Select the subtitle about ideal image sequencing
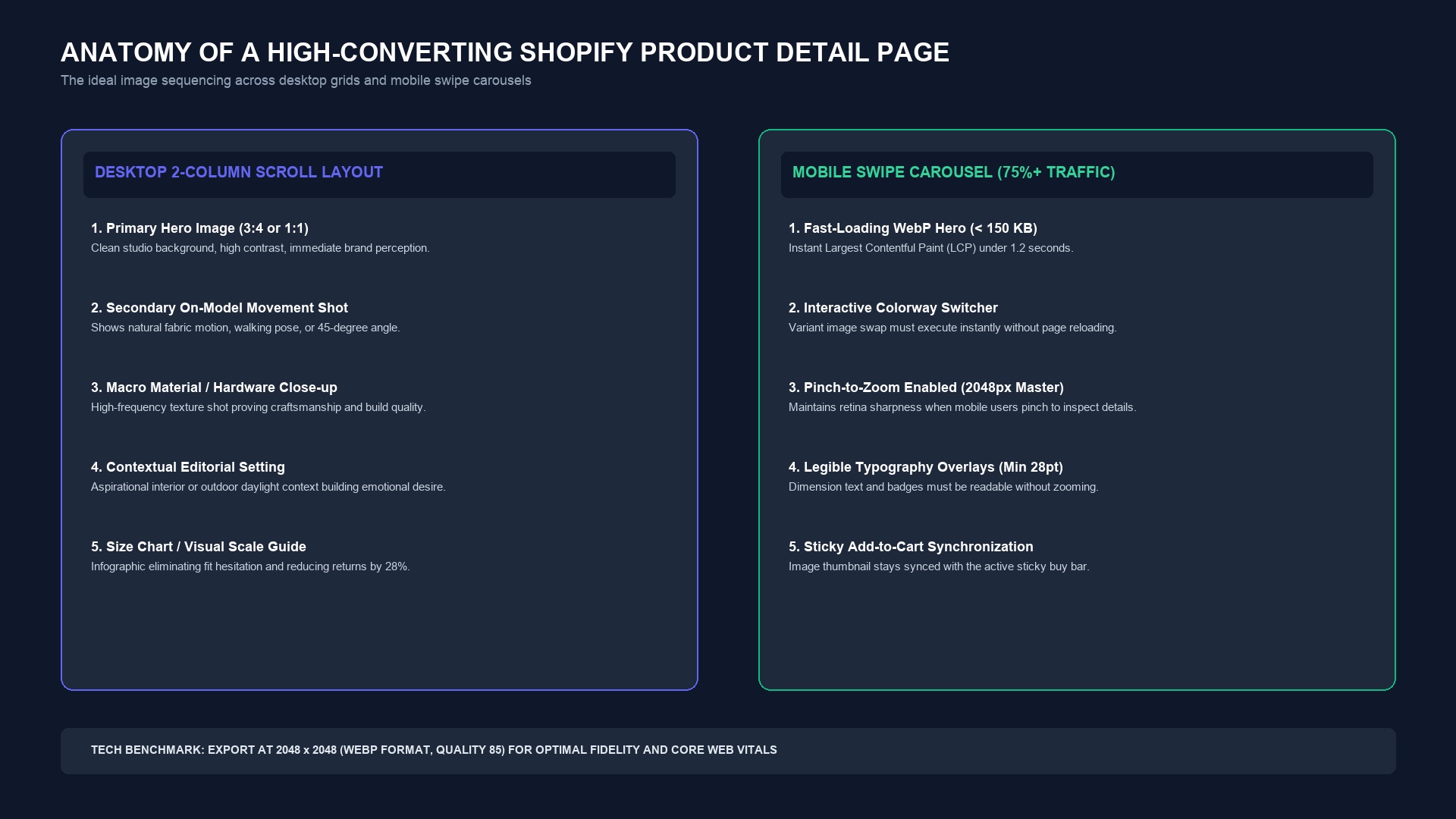The width and height of the screenshot is (1456, 819). [x=296, y=80]
